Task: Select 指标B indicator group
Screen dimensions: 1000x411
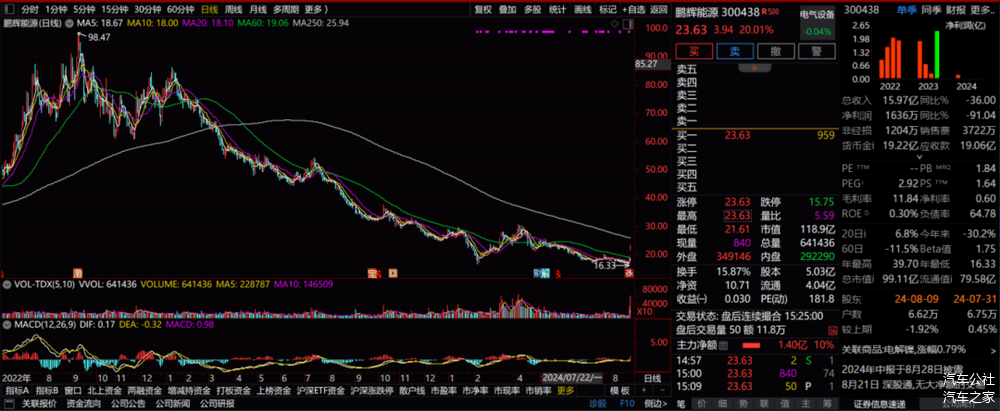Action: 47,391
